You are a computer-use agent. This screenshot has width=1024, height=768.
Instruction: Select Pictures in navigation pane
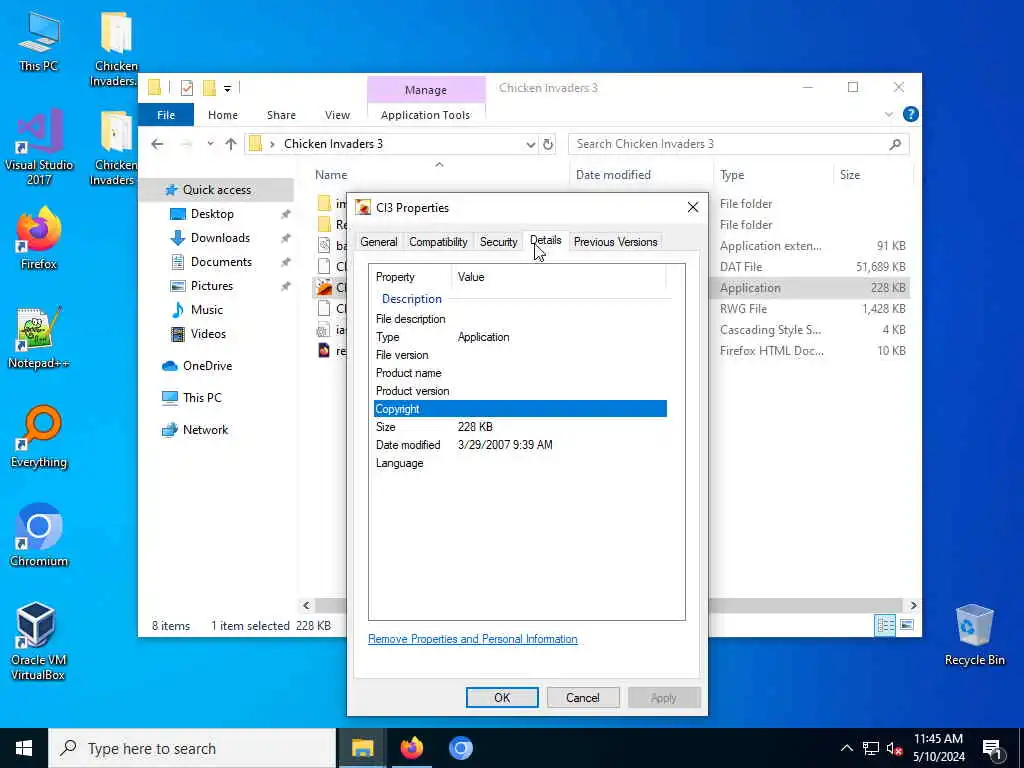pyautogui.click(x=211, y=286)
